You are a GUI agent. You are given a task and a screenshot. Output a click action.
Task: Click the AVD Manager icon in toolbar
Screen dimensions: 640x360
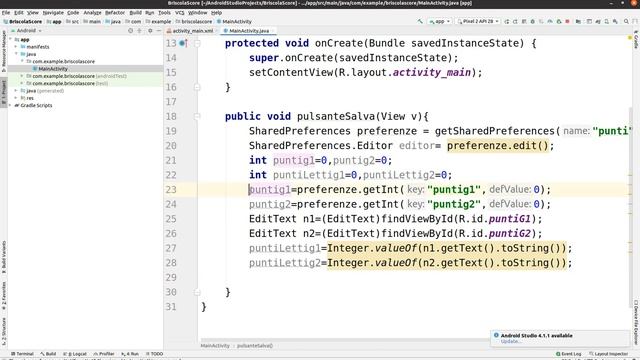[606, 21]
